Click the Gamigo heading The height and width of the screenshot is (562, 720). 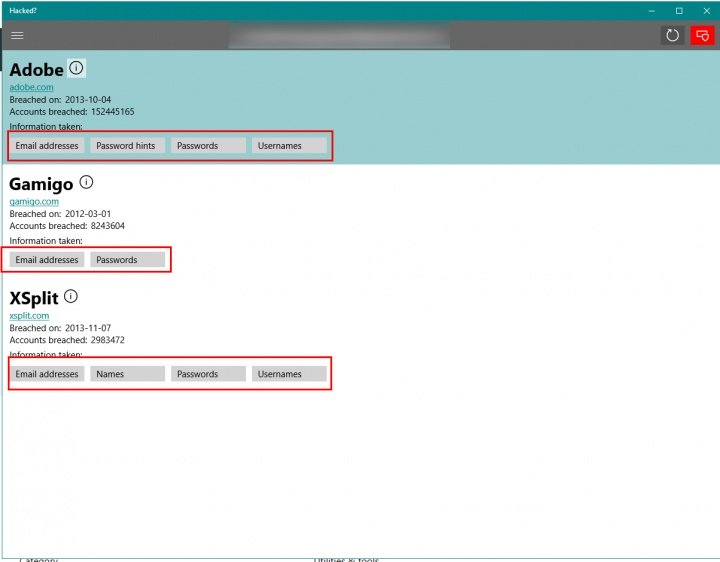(x=41, y=184)
